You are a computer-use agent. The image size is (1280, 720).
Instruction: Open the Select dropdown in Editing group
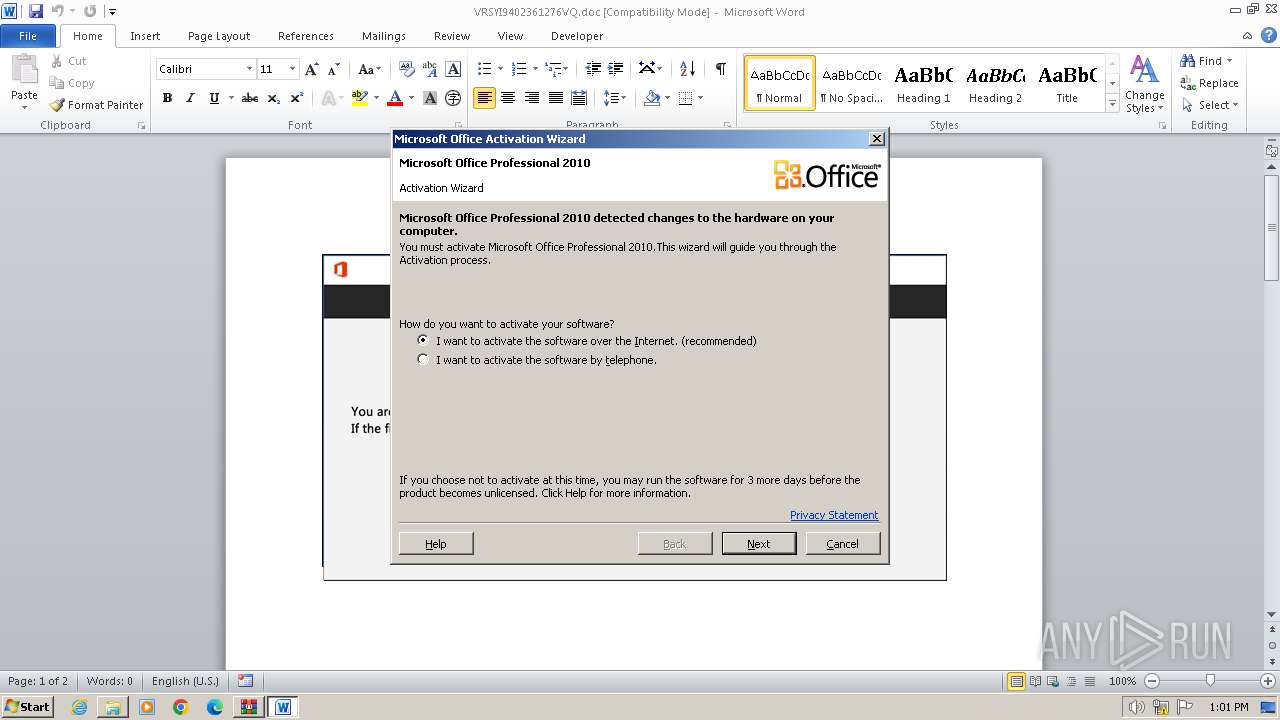coord(1210,105)
